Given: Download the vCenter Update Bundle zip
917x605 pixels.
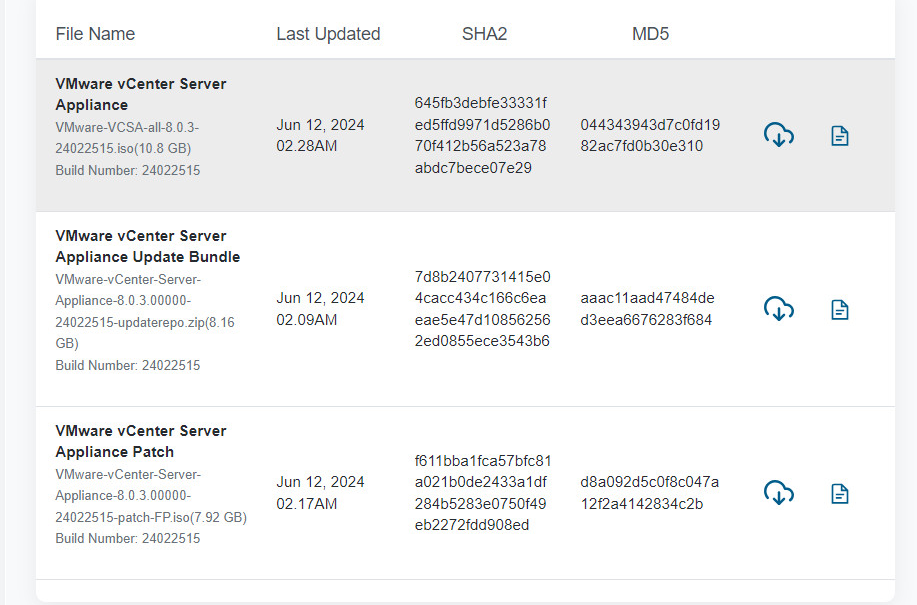Looking at the screenshot, I should click(x=778, y=309).
